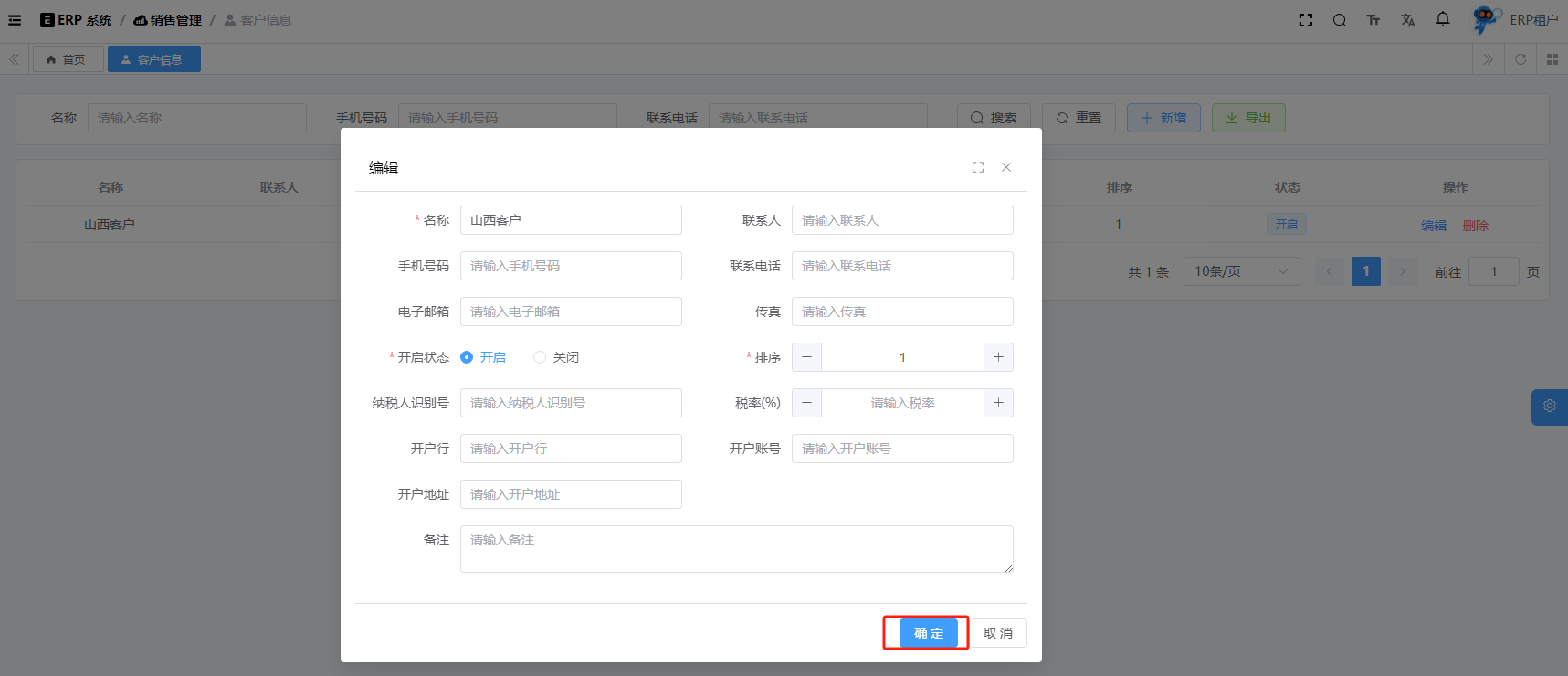The width and height of the screenshot is (1568, 676).
Task: Open the language translation icon
Action: click(x=1407, y=20)
